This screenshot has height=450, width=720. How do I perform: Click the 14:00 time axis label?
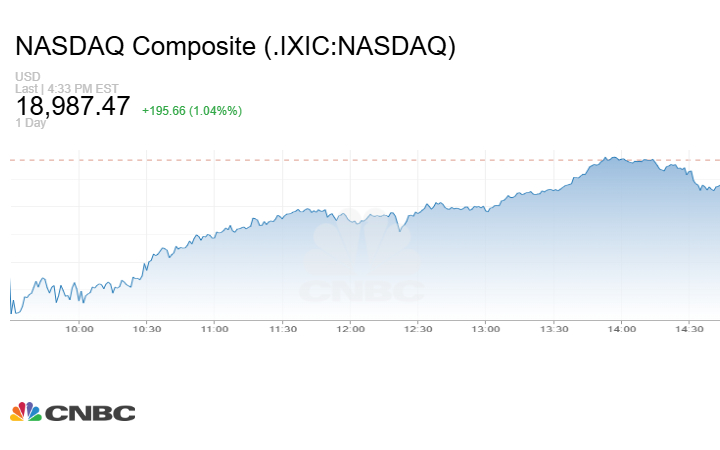click(621, 328)
